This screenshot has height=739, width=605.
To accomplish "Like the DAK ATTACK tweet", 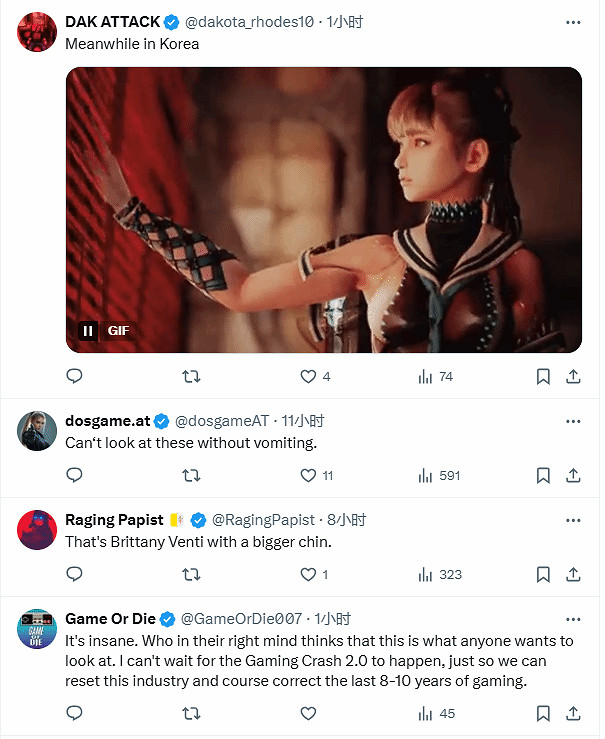I will pyautogui.click(x=309, y=376).
